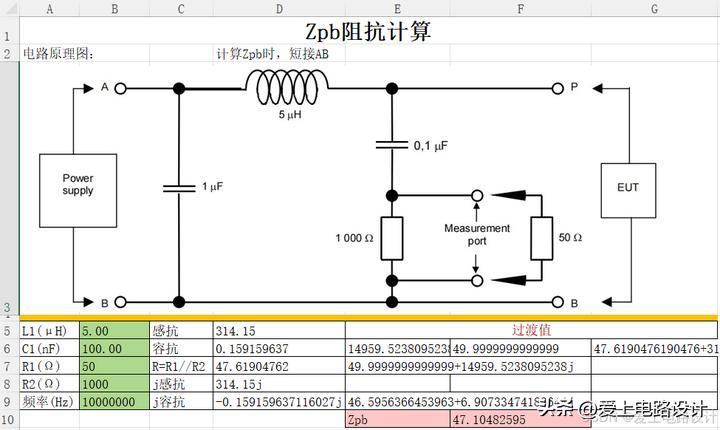Click the cell with value 314.15j
Image resolution: width=720 pixels, height=430 pixels.
pyautogui.click(x=279, y=384)
